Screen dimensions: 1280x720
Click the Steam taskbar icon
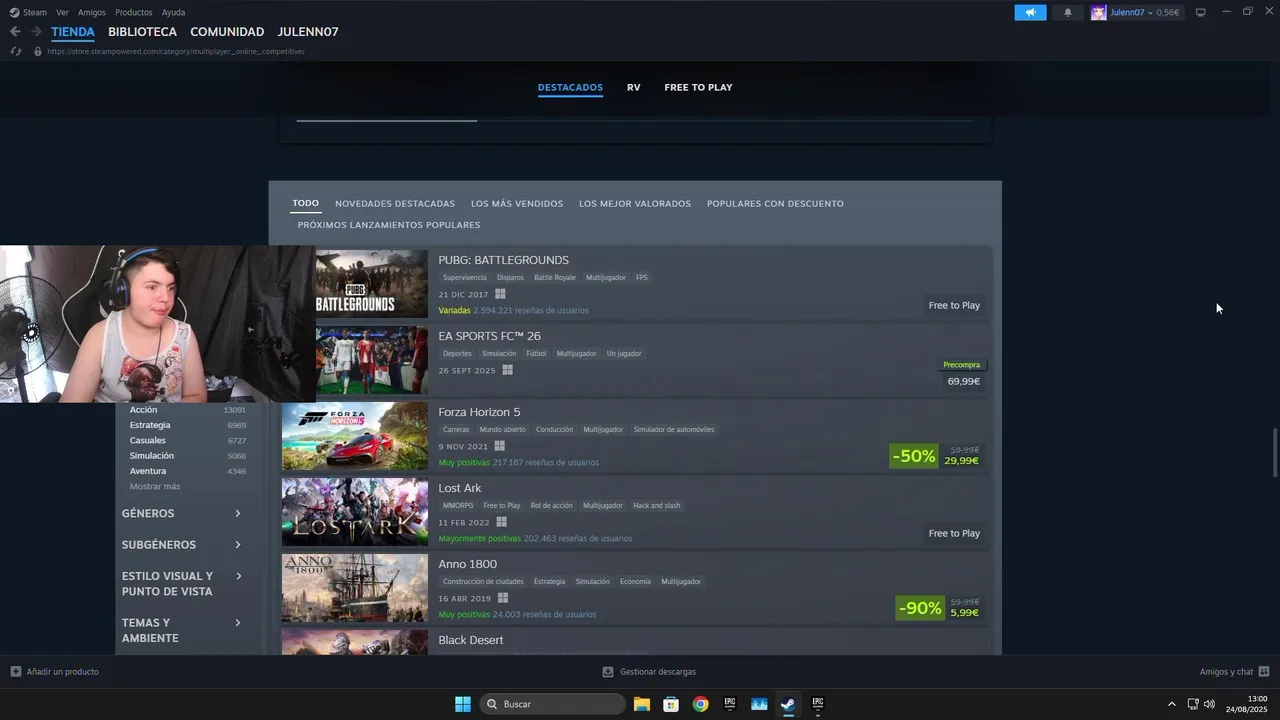pos(788,704)
